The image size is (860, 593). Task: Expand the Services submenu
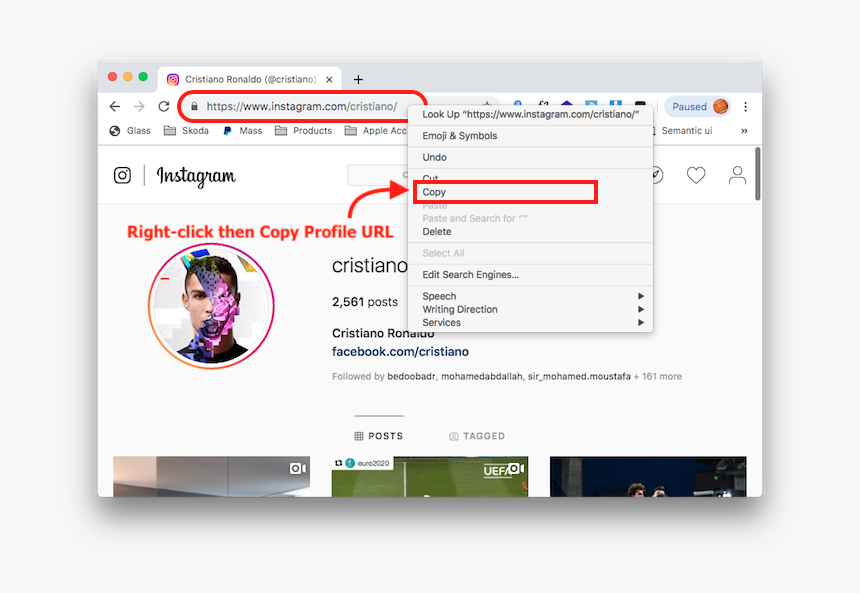click(440, 322)
